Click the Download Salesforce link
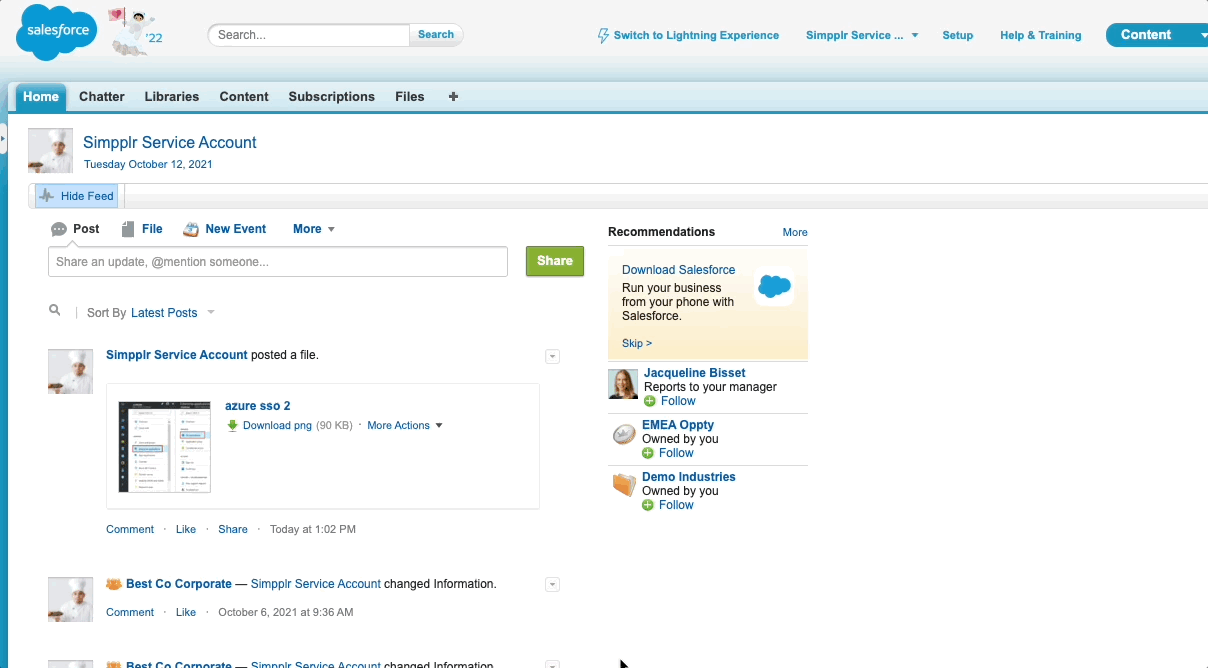The width and height of the screenshot is (1208, 668). pyautogui.click(x=678, y=270)
